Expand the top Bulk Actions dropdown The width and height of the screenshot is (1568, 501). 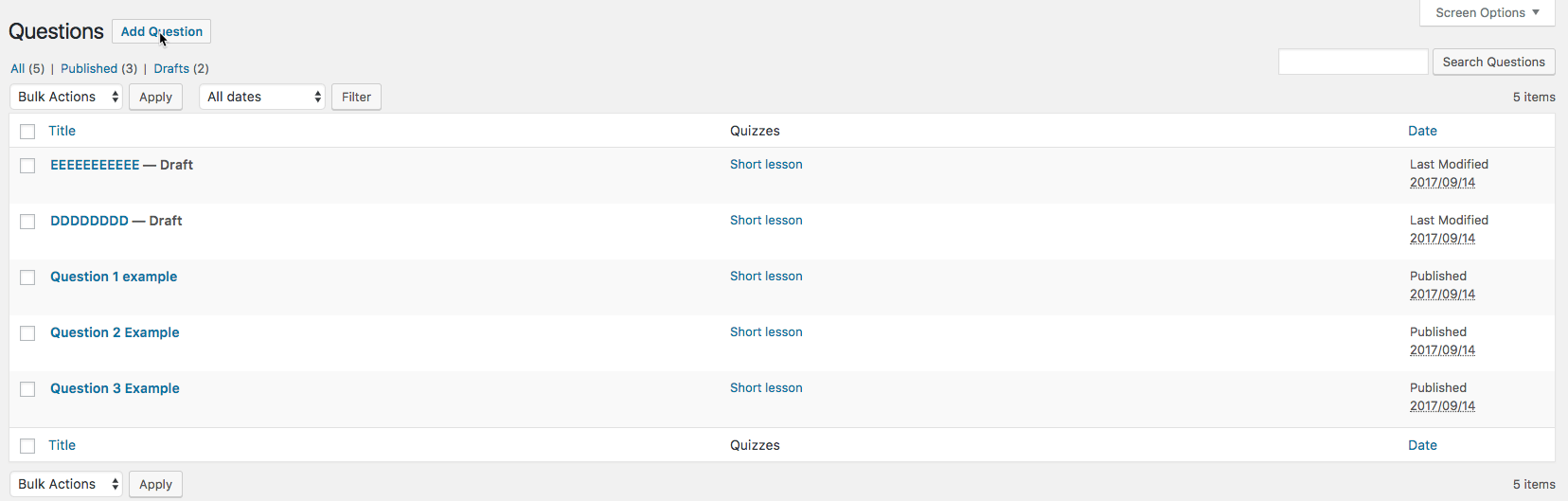click(66, 97)
